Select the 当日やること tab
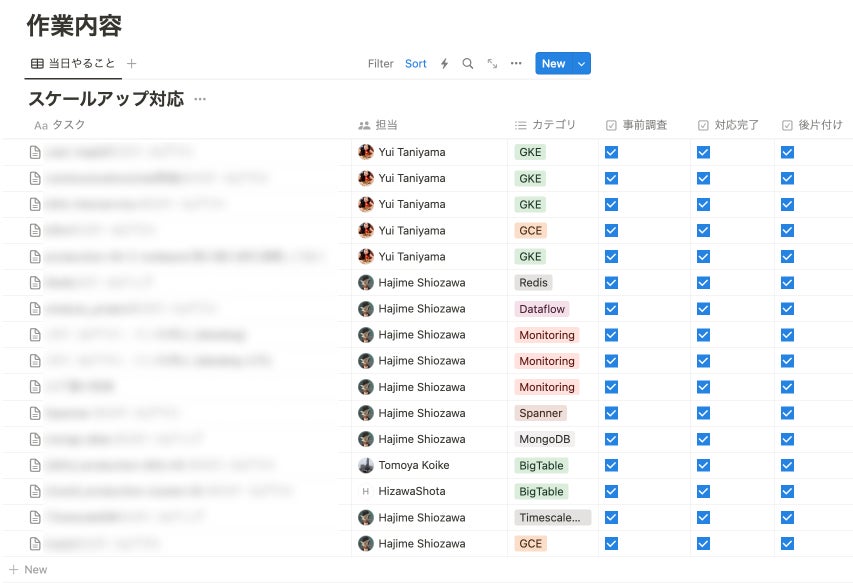This screenshot has width=853, height=583. tap(73, 64)
